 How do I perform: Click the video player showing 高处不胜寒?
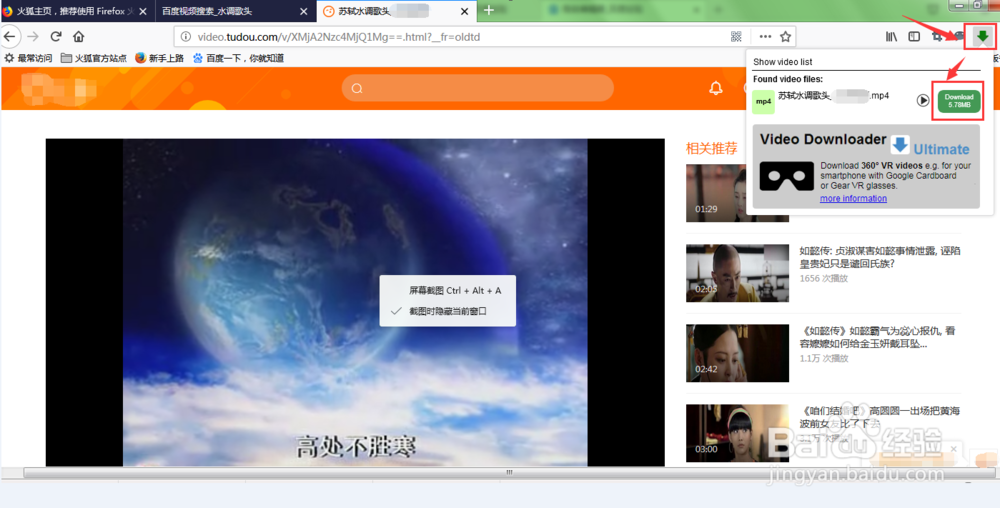coord(355,303)
